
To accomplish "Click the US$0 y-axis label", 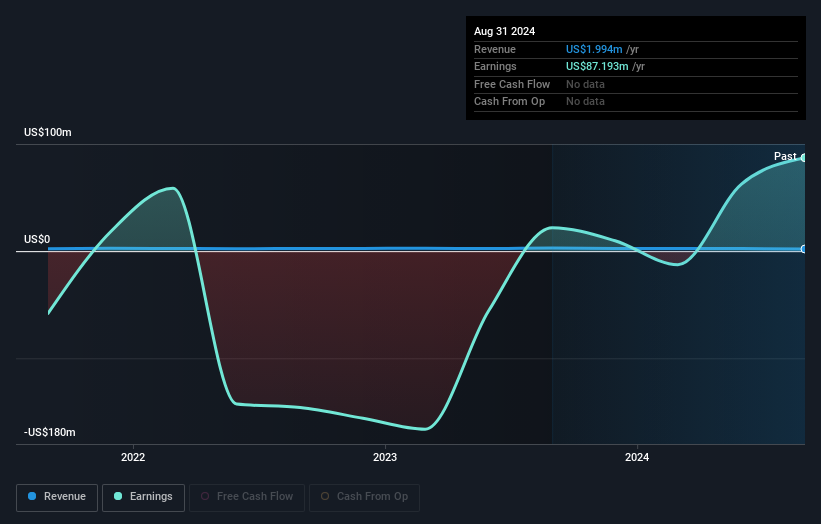I will [x=37, y=240].
